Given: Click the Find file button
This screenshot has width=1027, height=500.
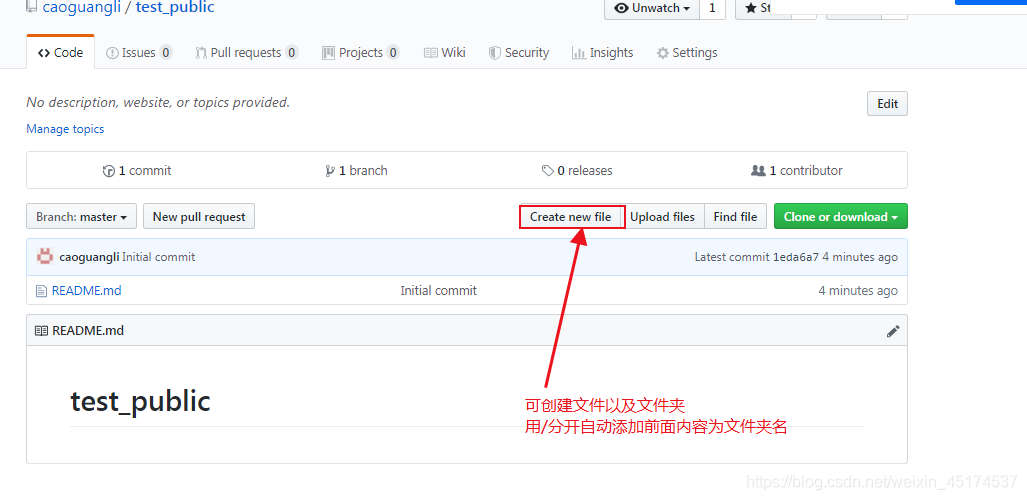Looking at the screenshot, I should coord(736,217).
